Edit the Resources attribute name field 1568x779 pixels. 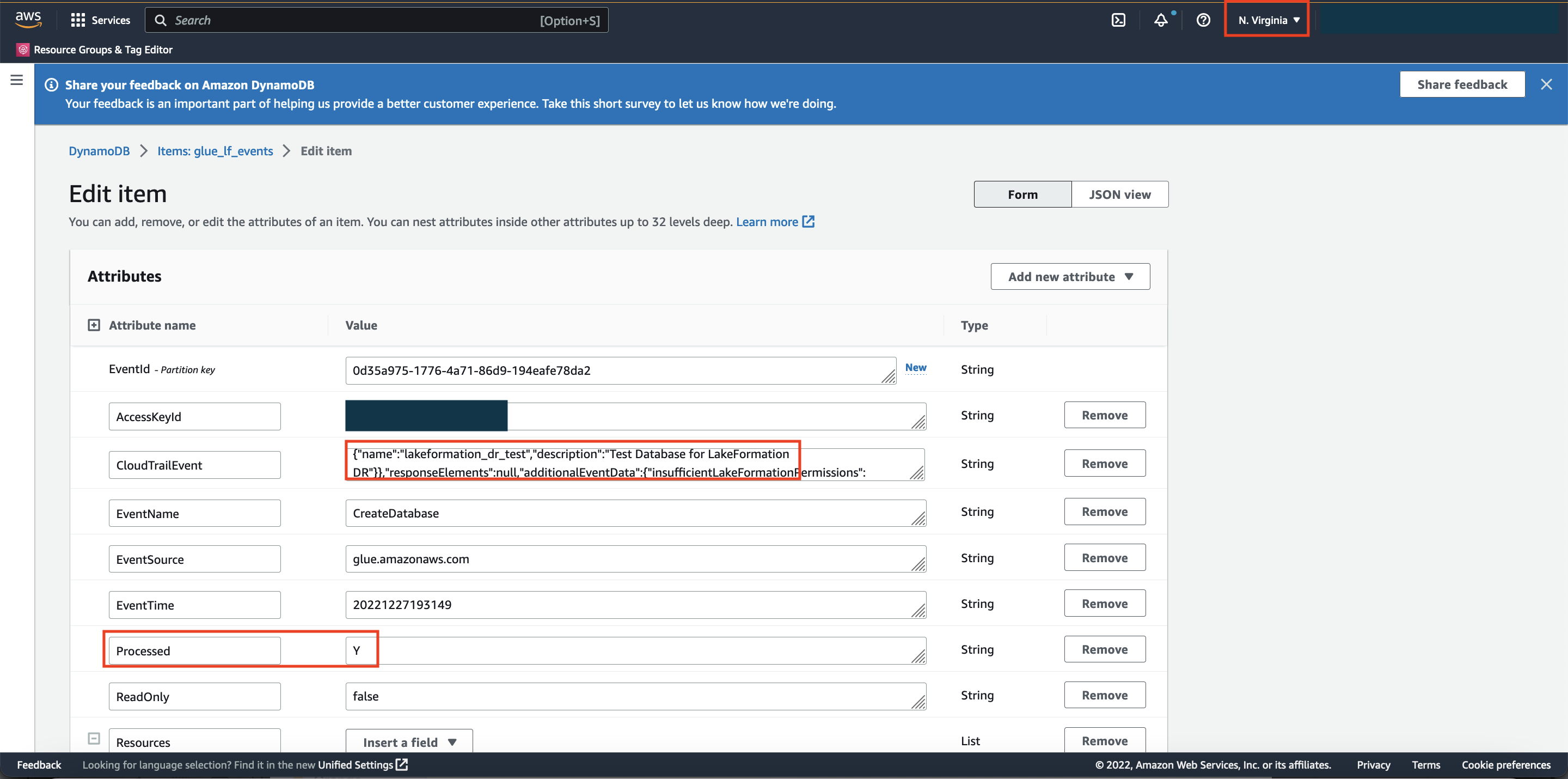[x=195, y=741]
